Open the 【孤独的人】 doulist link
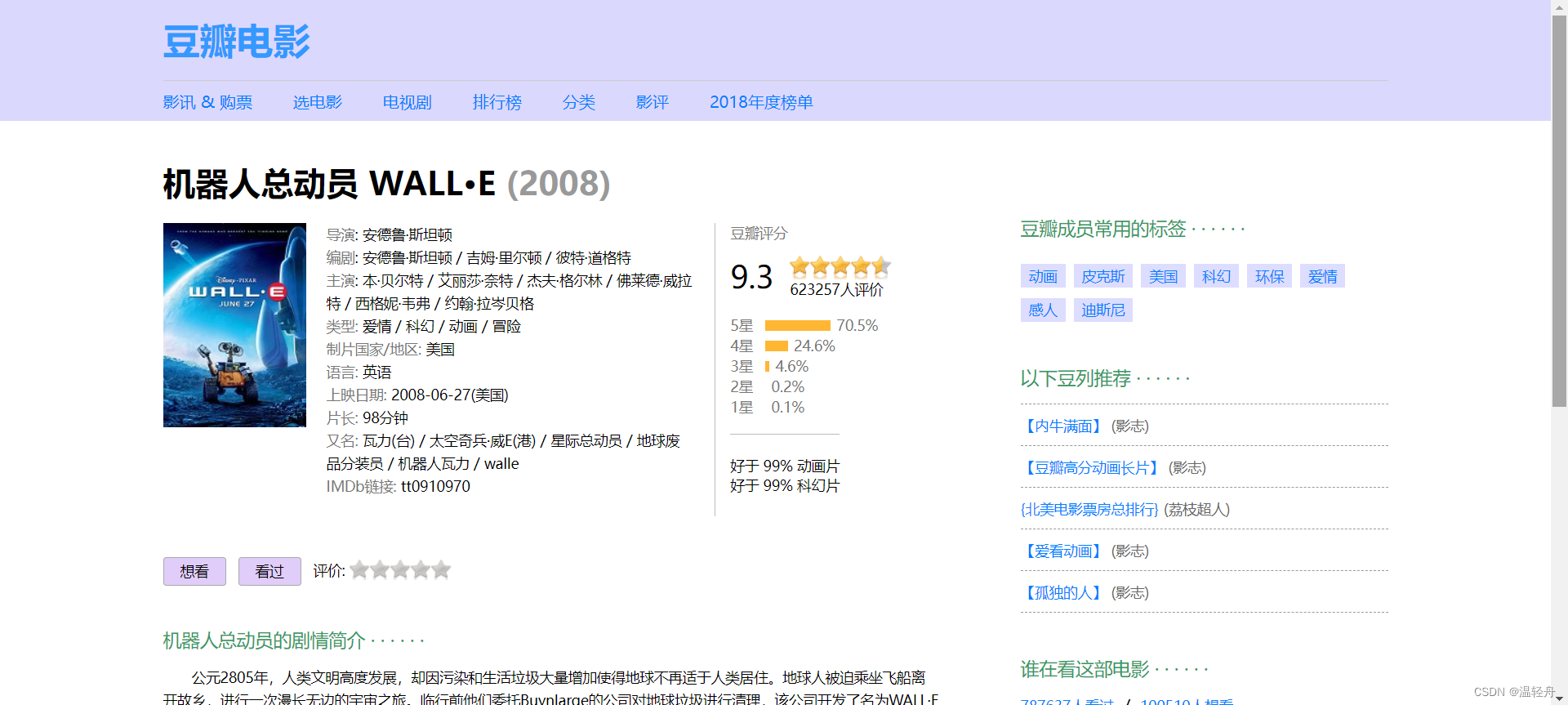This screenshot has width=1568, height=705. [x=1064, y=592]
